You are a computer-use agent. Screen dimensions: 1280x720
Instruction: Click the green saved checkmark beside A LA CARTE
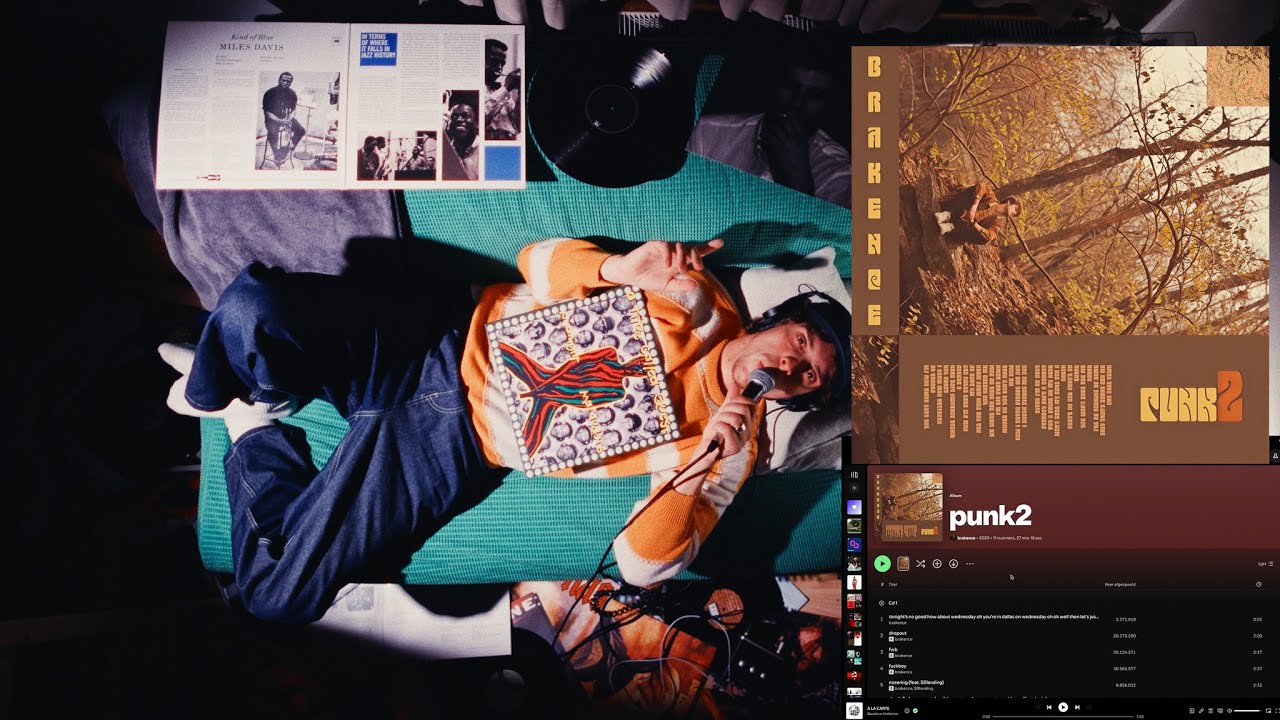pos(915,711)
